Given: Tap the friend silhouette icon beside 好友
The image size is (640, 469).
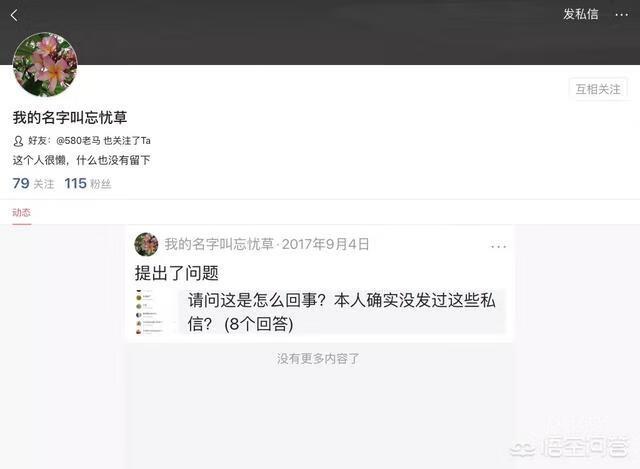Looking at the screenshot, I should pos(18,141).
